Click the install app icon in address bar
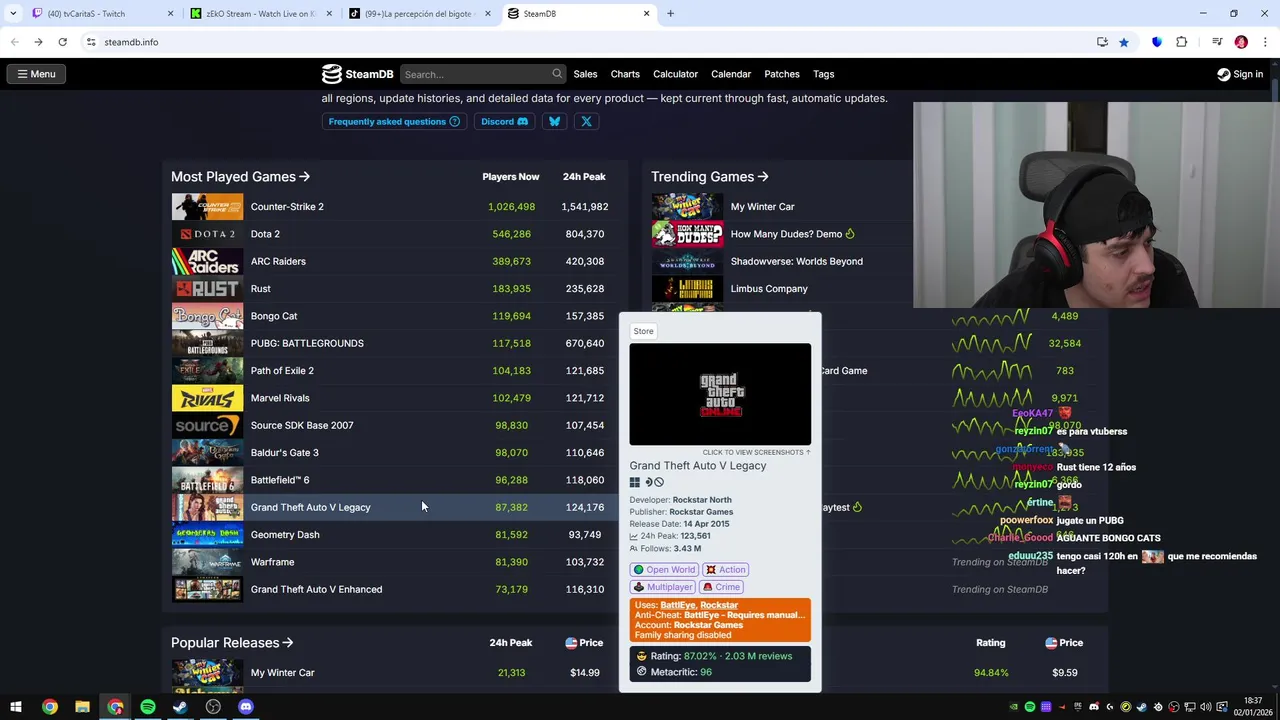Screen dimensions: 1280x720 [x=1102, y=42]
